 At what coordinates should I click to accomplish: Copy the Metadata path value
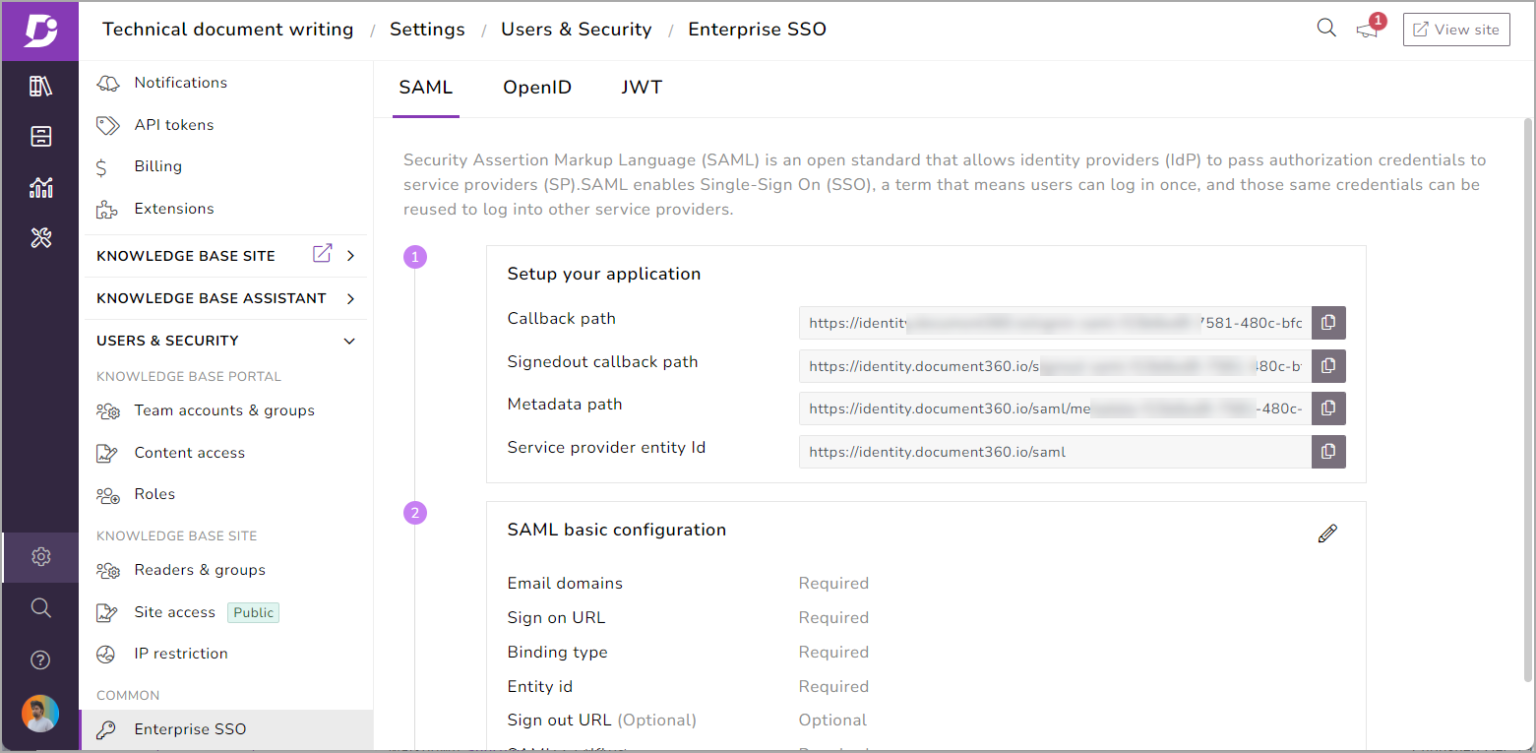(x=1328, y=408)
